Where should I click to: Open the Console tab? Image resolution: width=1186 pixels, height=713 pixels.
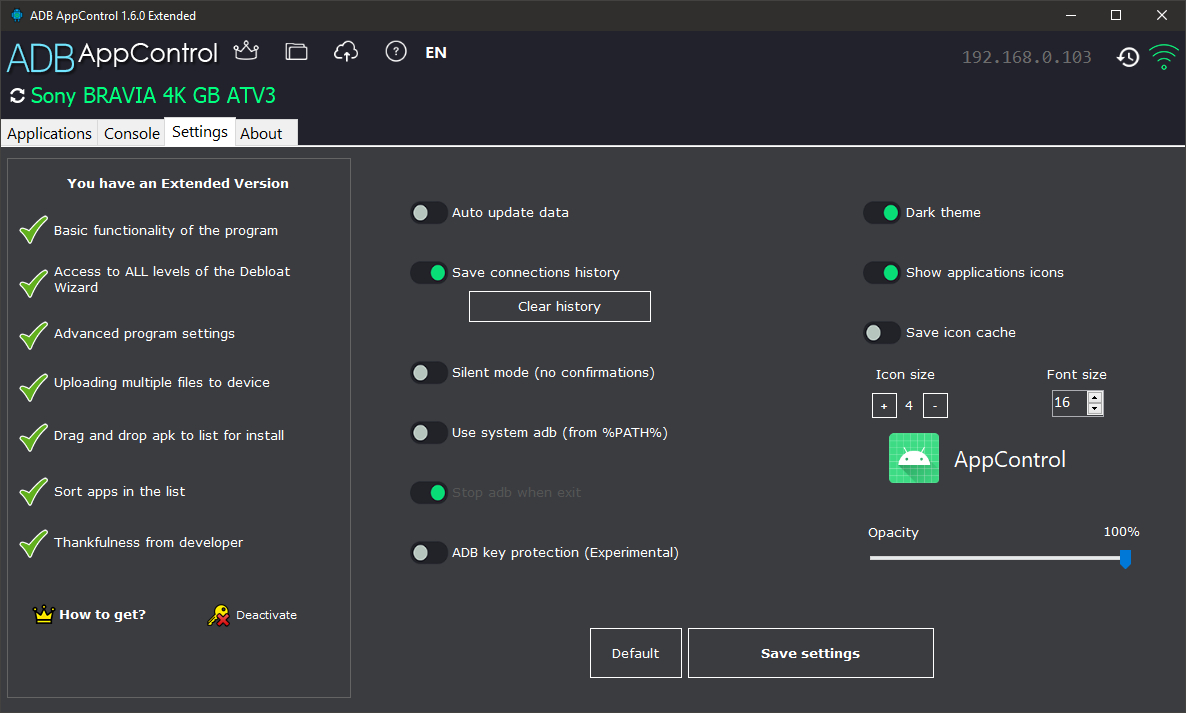click(x=132, y=133)
